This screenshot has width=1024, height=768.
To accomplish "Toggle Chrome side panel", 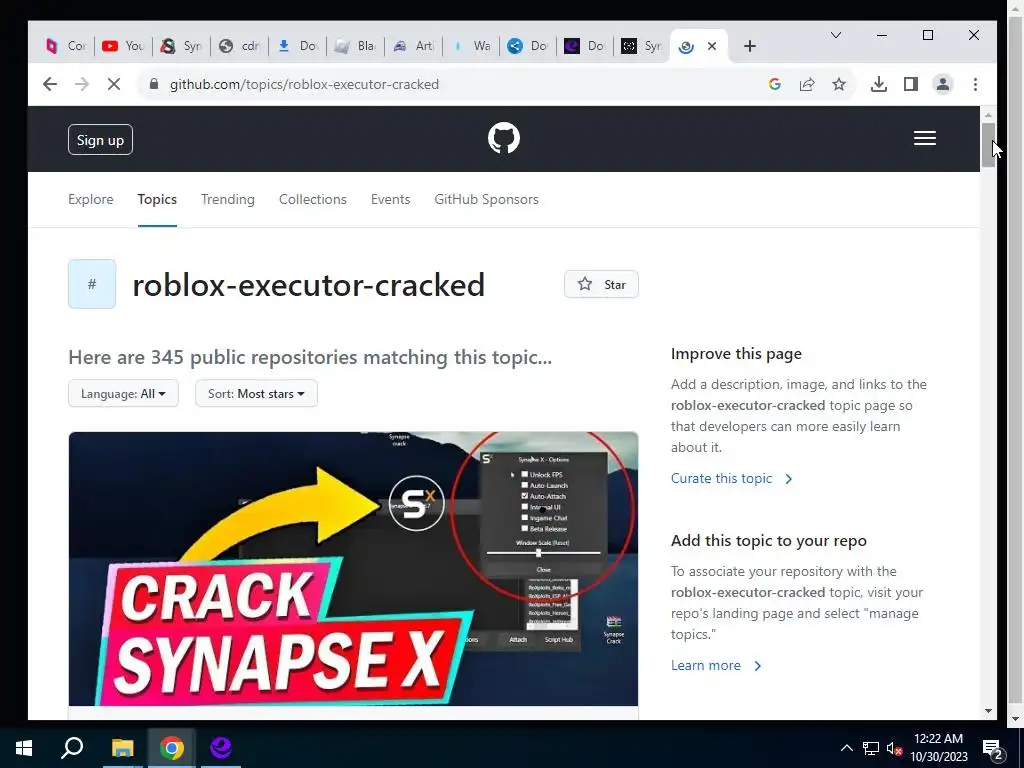I will coord(910,84).
